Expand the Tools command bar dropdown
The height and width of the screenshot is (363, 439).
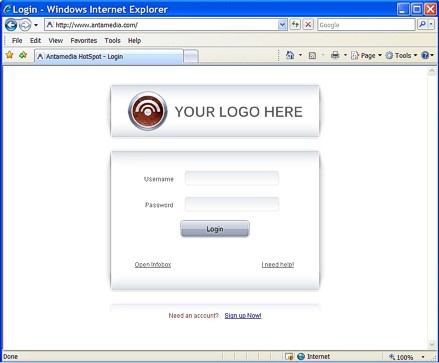[x=401, y=56]
